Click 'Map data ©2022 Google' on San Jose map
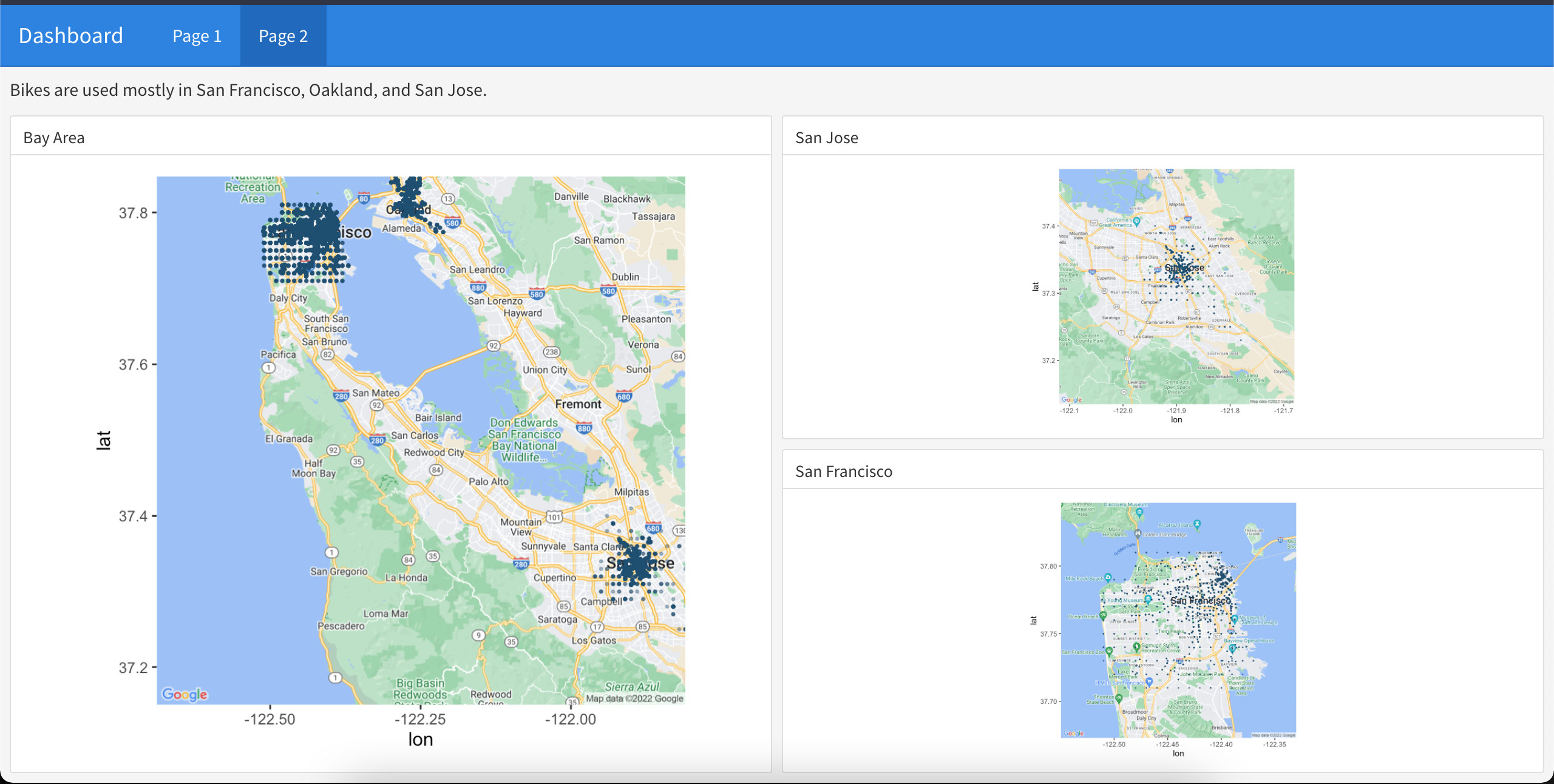This screenshot has height=784, width=1554. (1270, 400)
